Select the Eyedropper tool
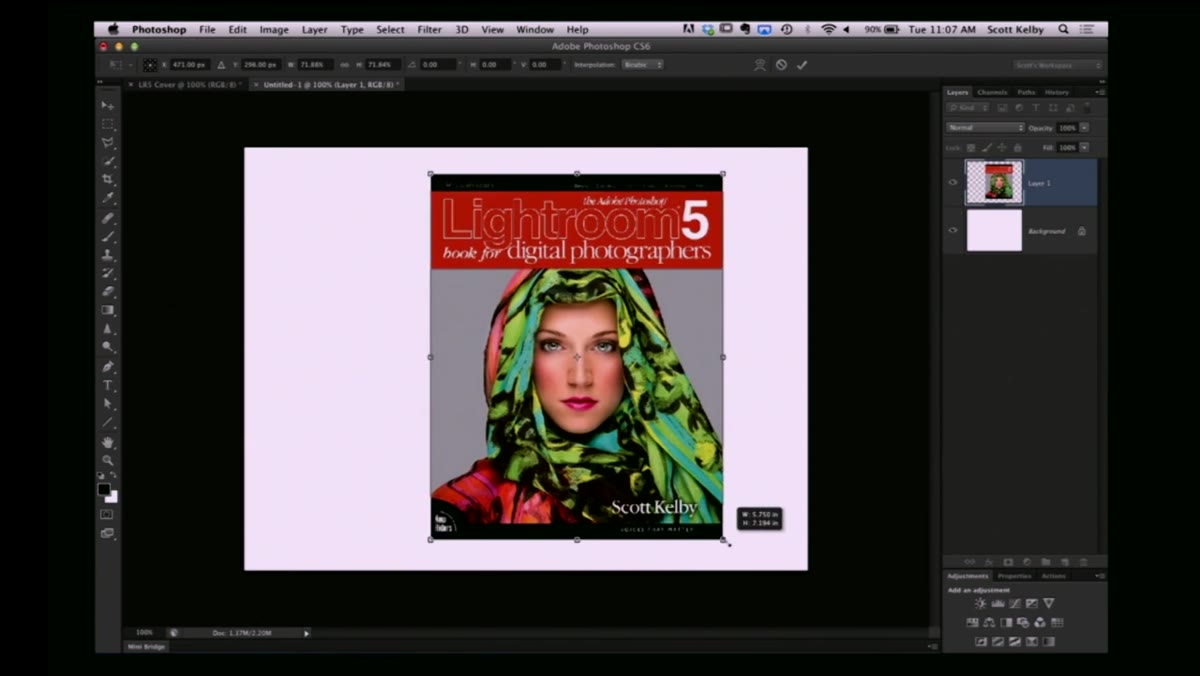The height and width of the screenshot is (676, 1200). coord(107,198)
